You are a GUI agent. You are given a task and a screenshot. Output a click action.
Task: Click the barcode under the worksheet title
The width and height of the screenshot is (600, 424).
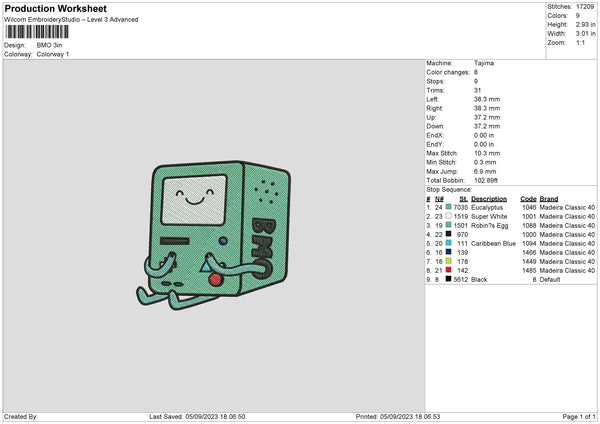click(x=37, y=32)
